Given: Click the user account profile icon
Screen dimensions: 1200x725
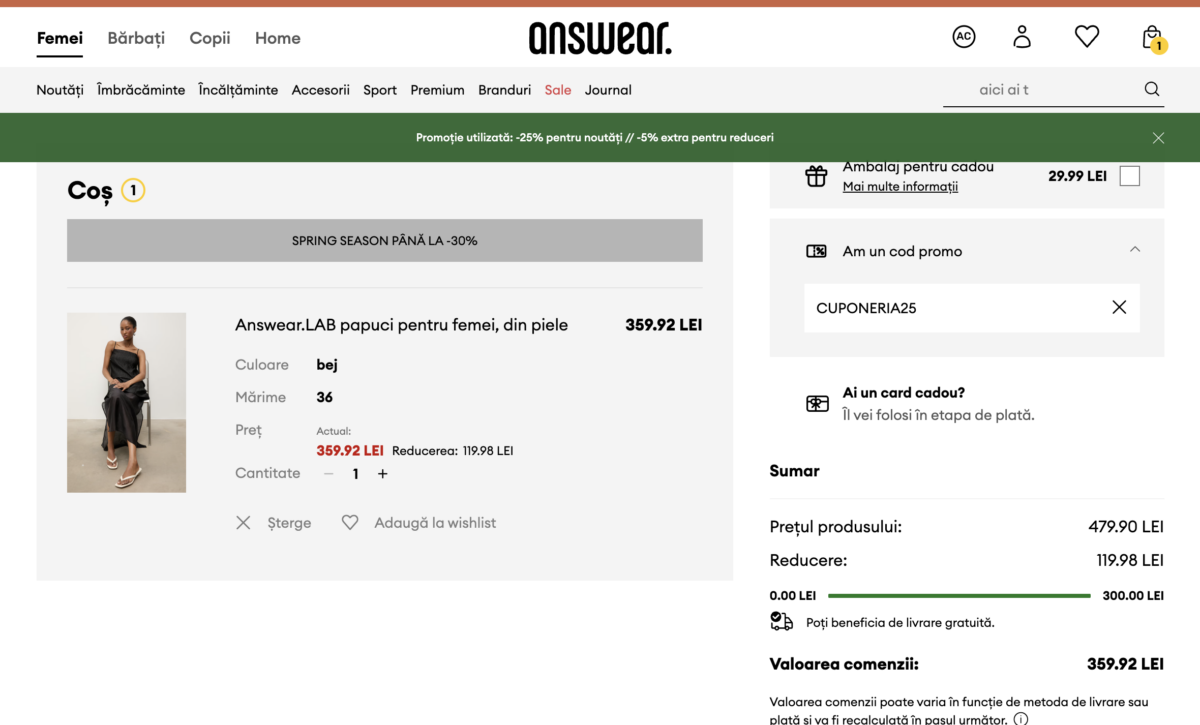Looking at the screenshot, I should click(x=1022, y=37).
